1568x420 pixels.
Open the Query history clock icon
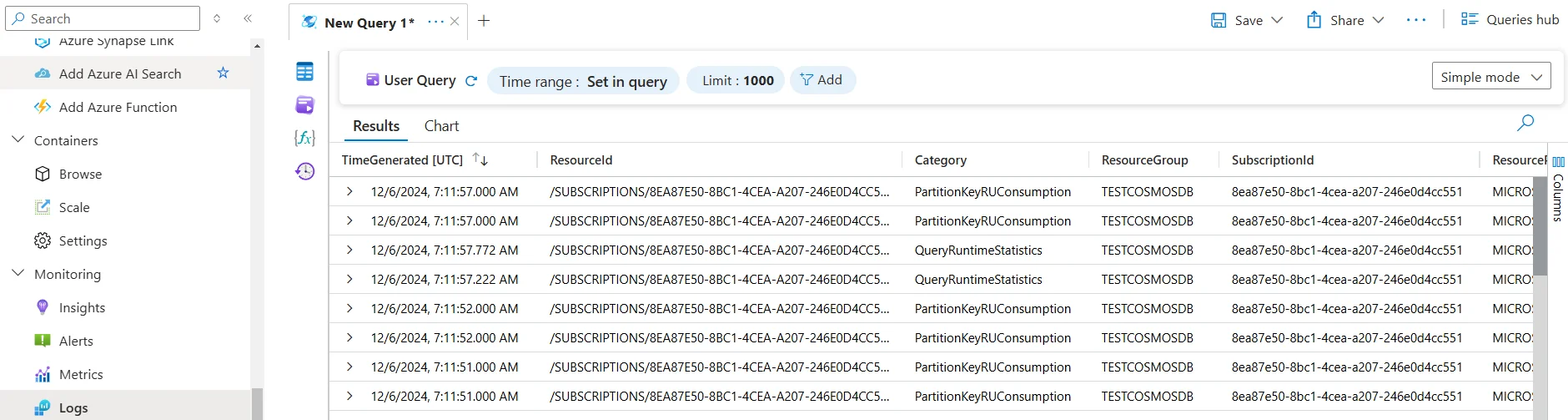click(304, 171)
